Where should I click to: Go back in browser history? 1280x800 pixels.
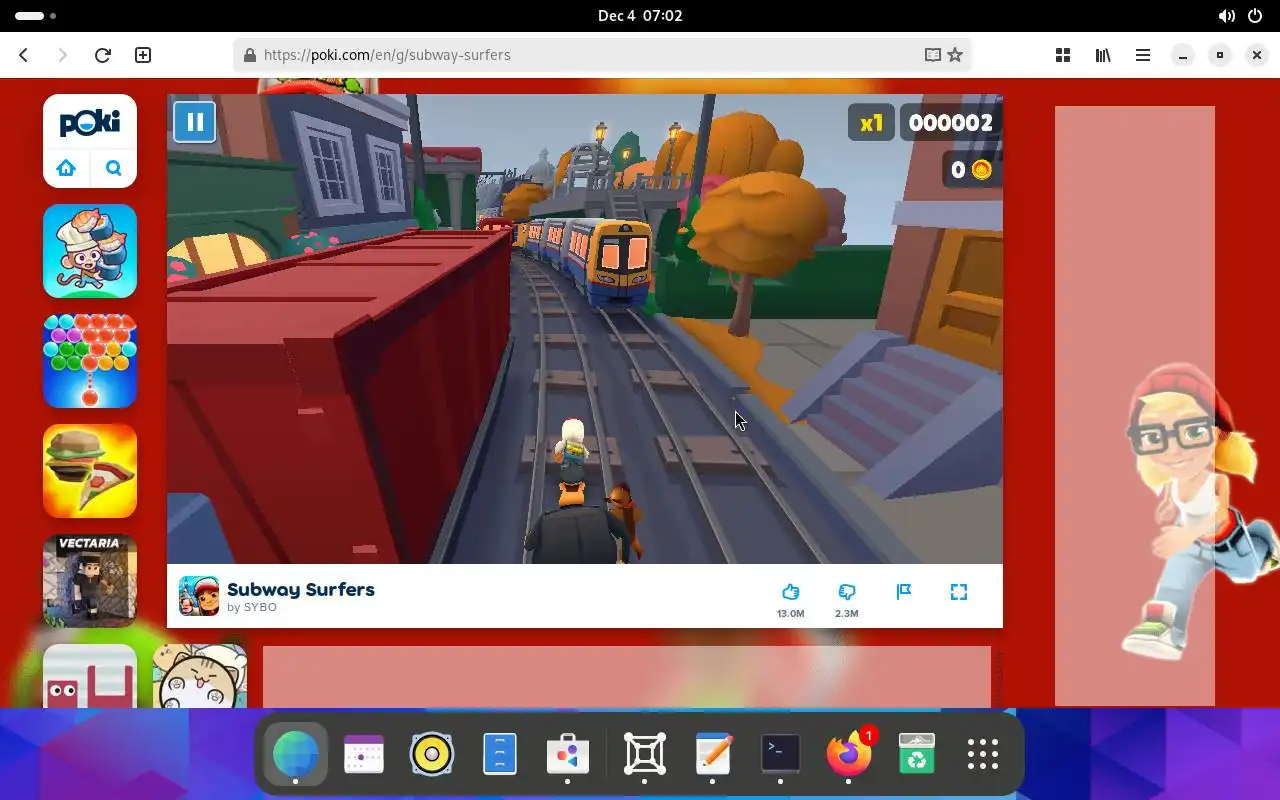coord(24,55)
